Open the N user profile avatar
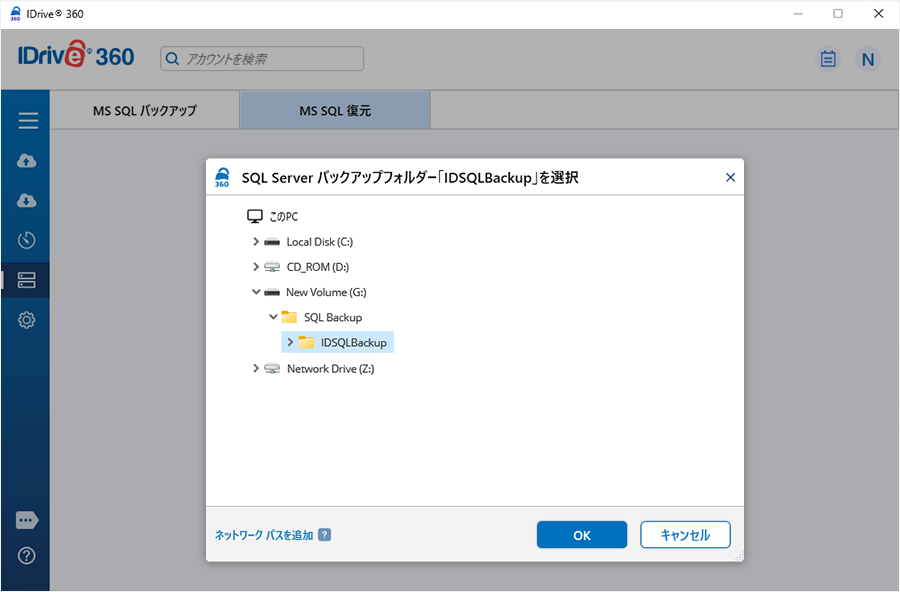Viewport: 900px width, 592px height. tap(868, 59)
